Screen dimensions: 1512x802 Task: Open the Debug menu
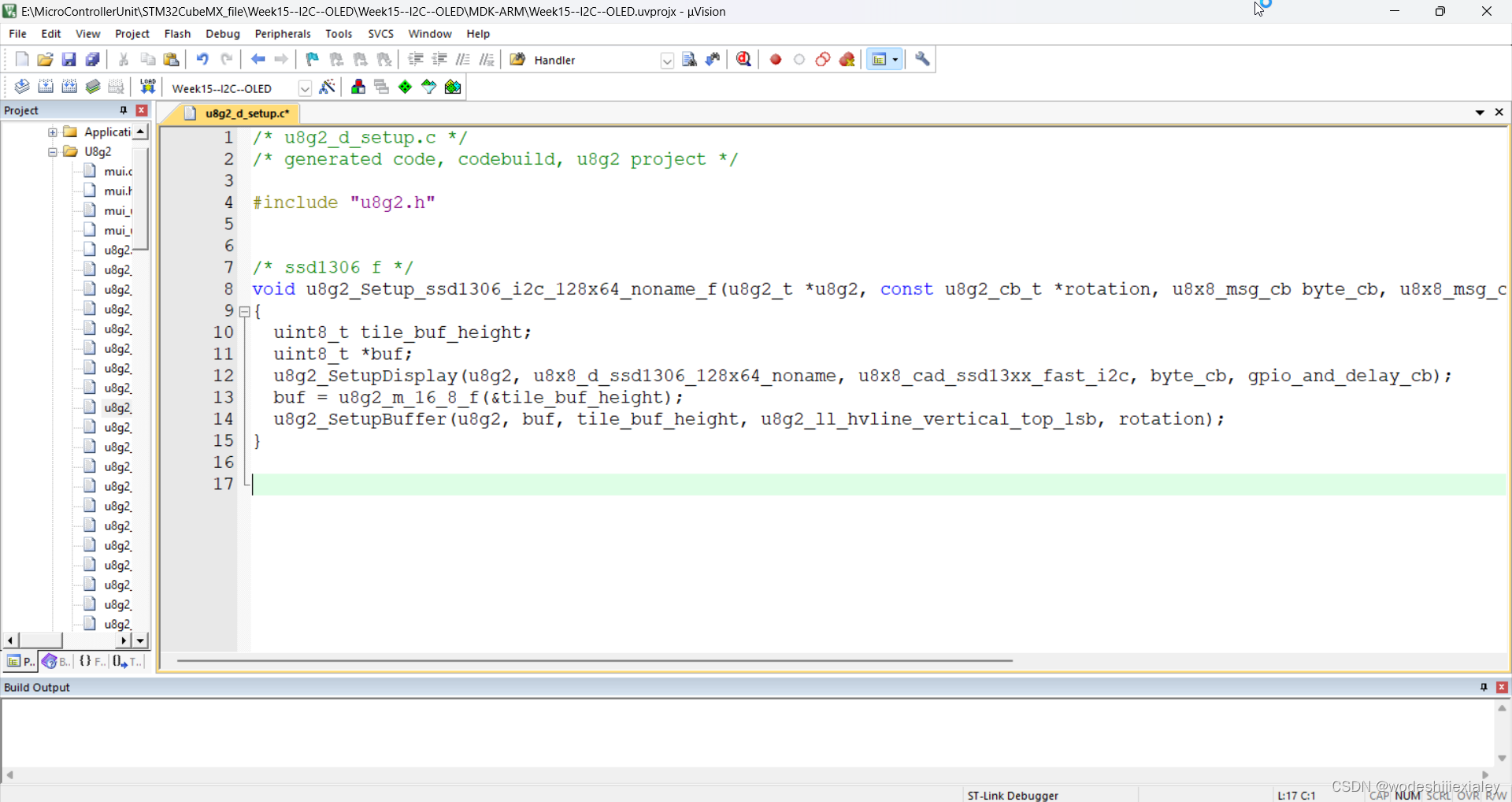[223, 34]
